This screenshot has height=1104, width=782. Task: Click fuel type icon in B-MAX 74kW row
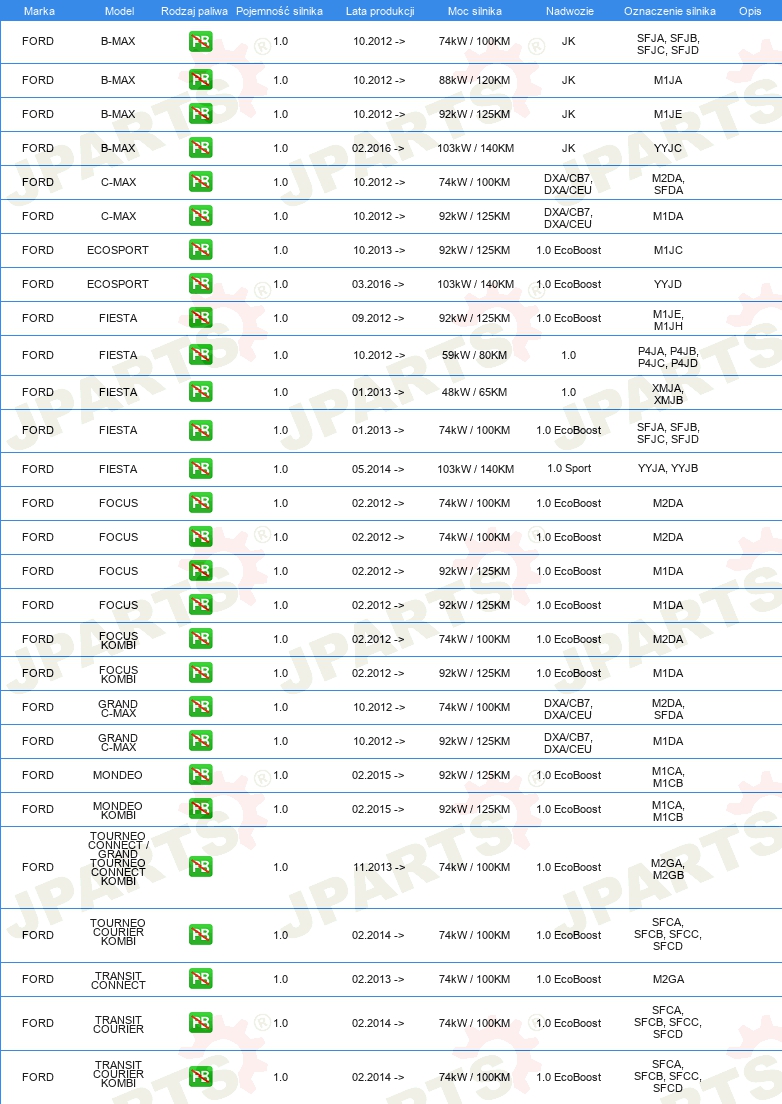201,42
